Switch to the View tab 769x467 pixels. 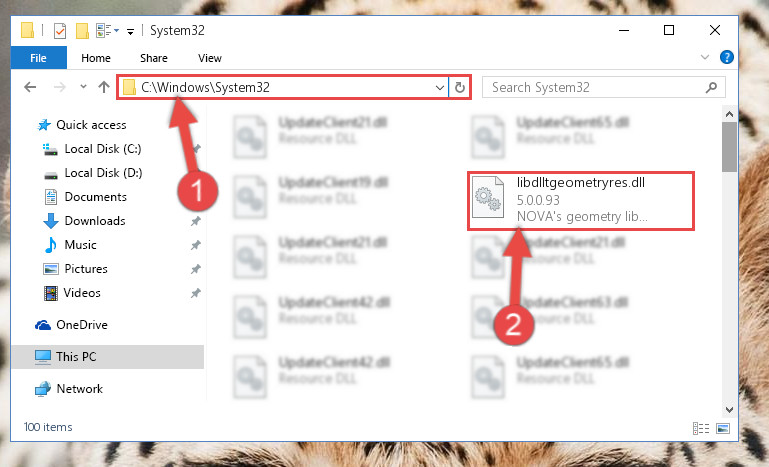point(210,58)
